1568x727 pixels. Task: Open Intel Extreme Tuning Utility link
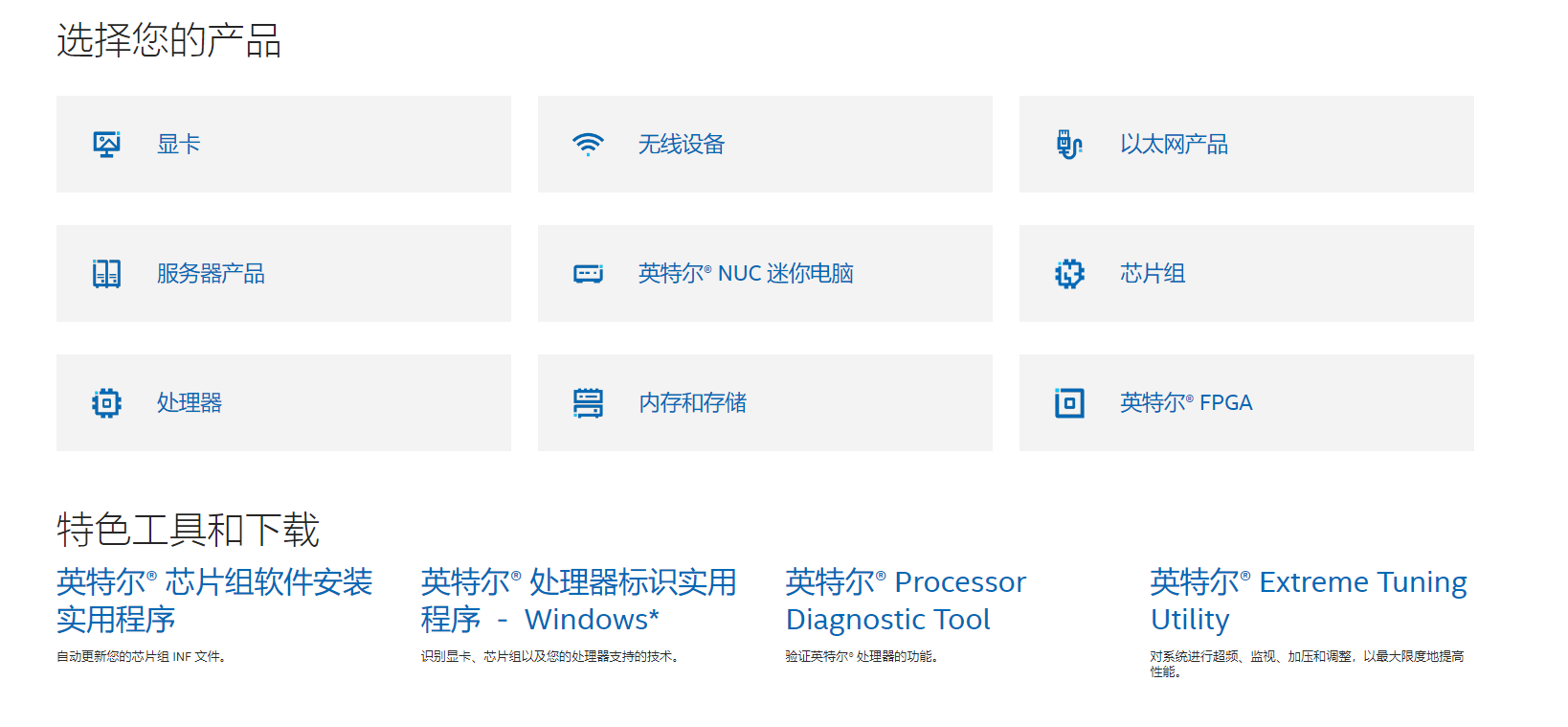pyautogui.click(x=1309, y=601)
